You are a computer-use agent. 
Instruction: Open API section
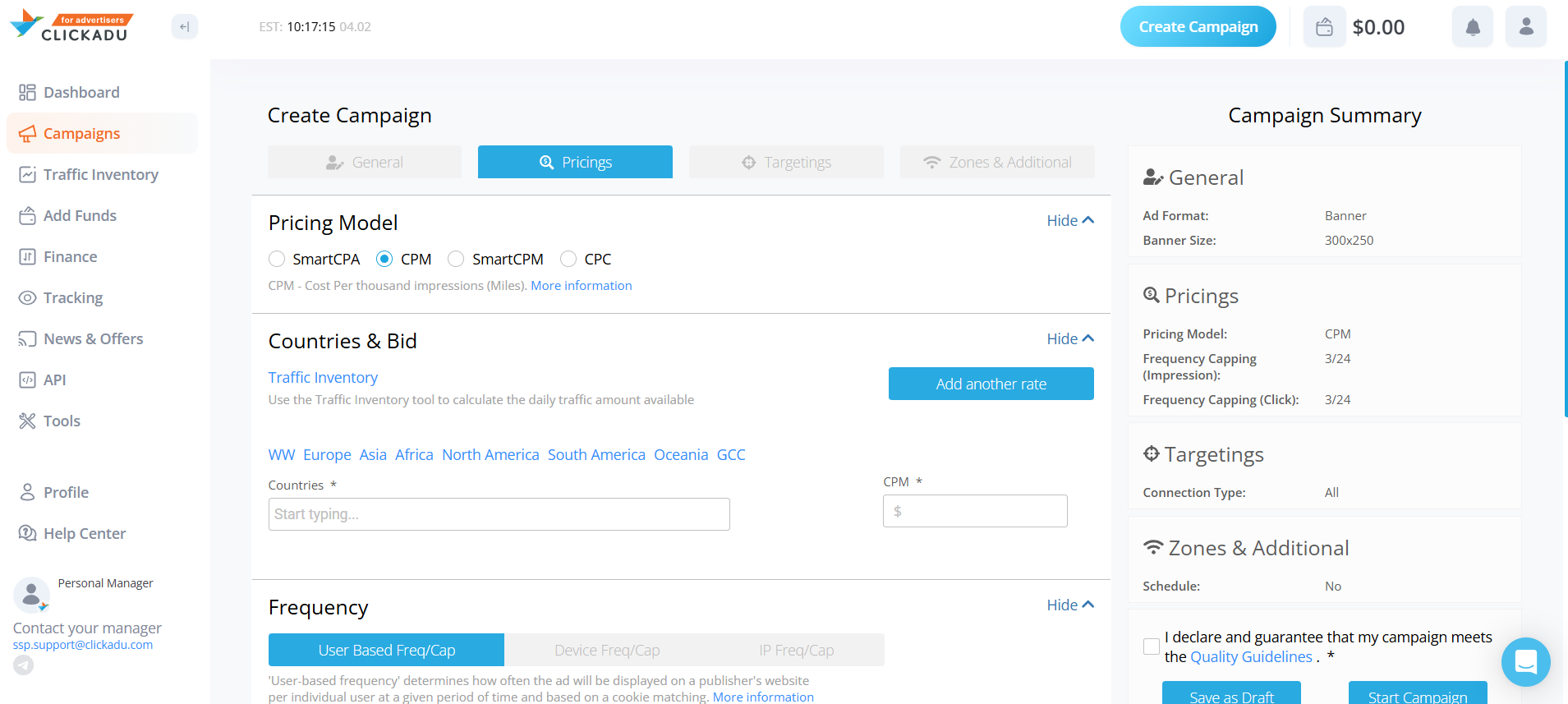pos(54,380)
